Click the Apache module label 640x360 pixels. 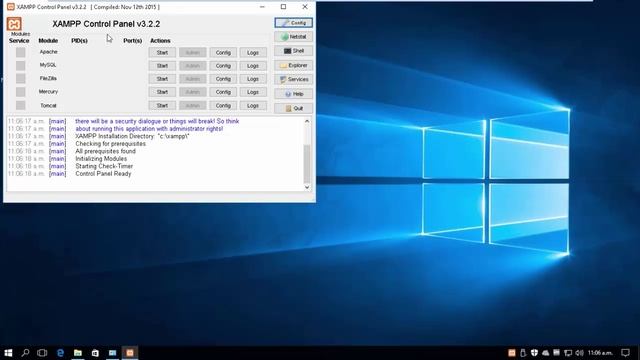[x=49, y=52]
